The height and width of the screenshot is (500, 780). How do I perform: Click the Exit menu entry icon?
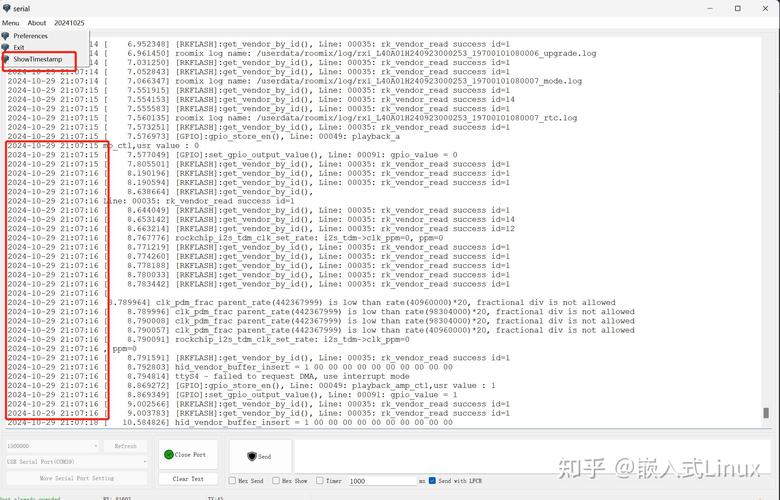tap(6, 48)
